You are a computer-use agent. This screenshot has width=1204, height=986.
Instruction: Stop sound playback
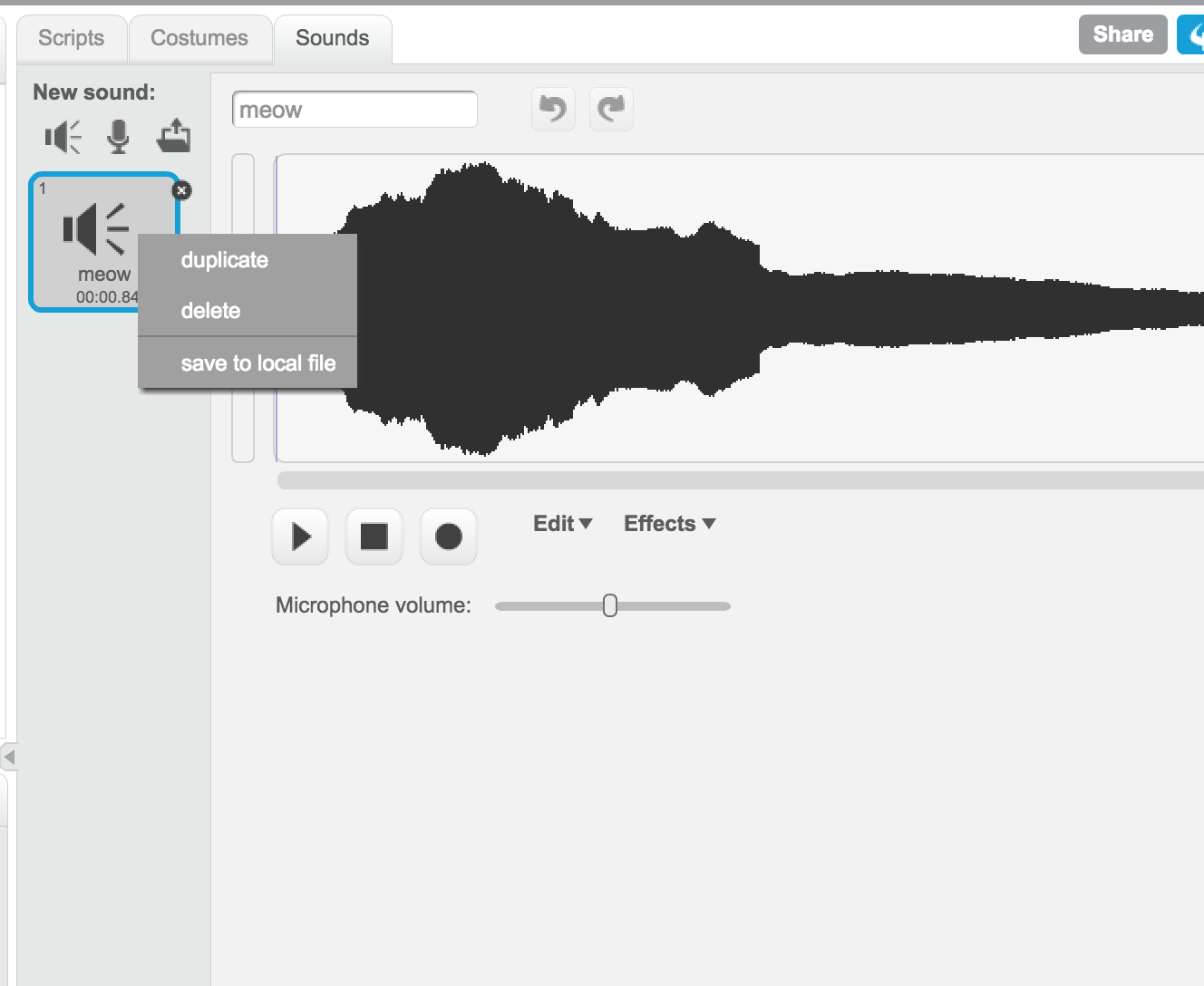tap(374, 536)
